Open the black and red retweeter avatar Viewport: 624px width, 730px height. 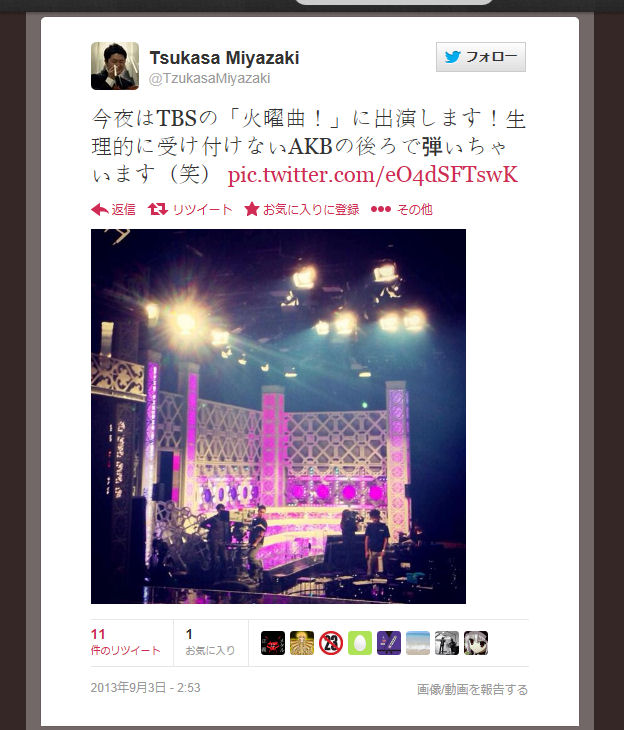tap(273, 643)
